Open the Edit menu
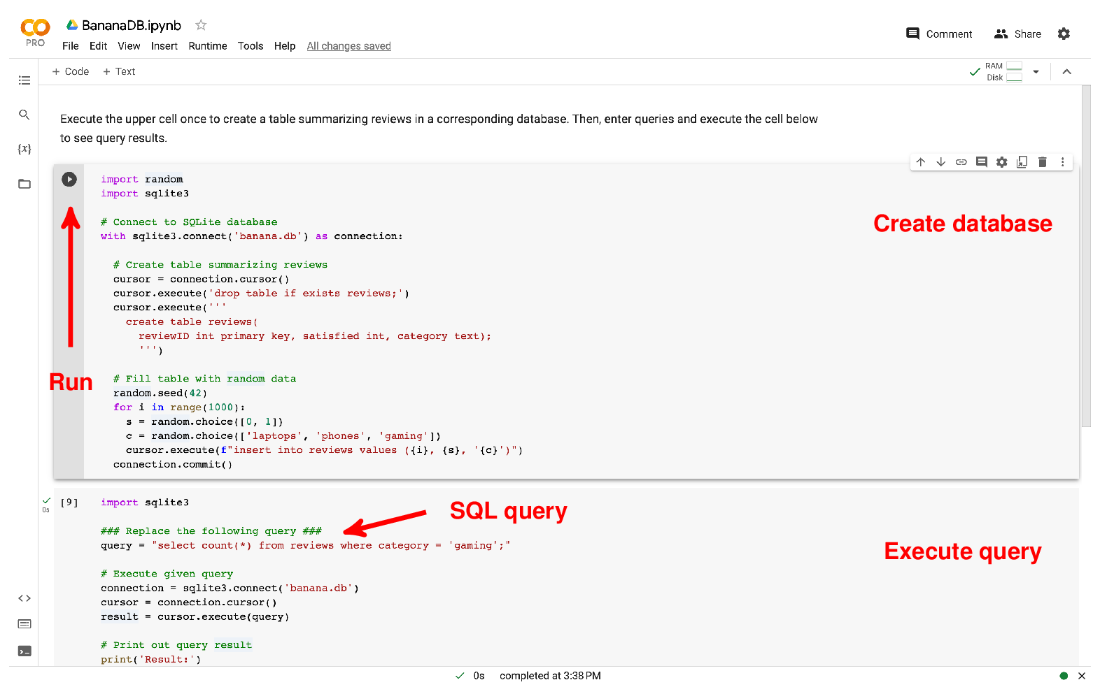Image resolution: width=1100 pixels, height=694 pixels. 98,46
